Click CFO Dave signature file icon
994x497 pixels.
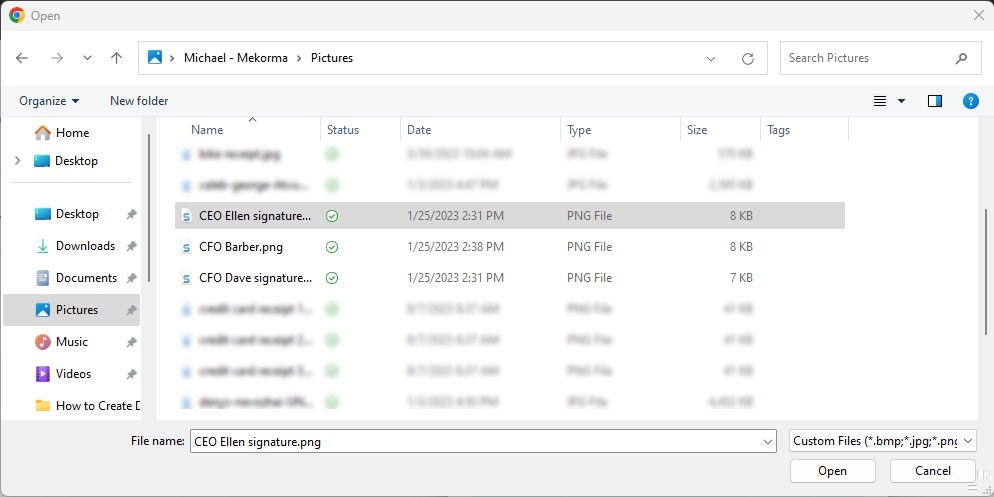pos(186,278)
